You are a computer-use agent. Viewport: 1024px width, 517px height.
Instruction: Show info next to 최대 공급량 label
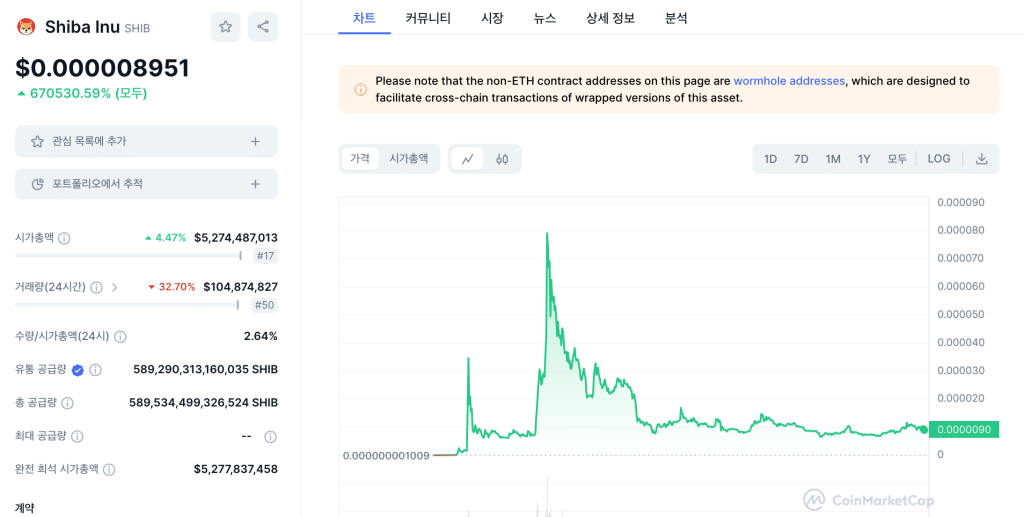77,436
